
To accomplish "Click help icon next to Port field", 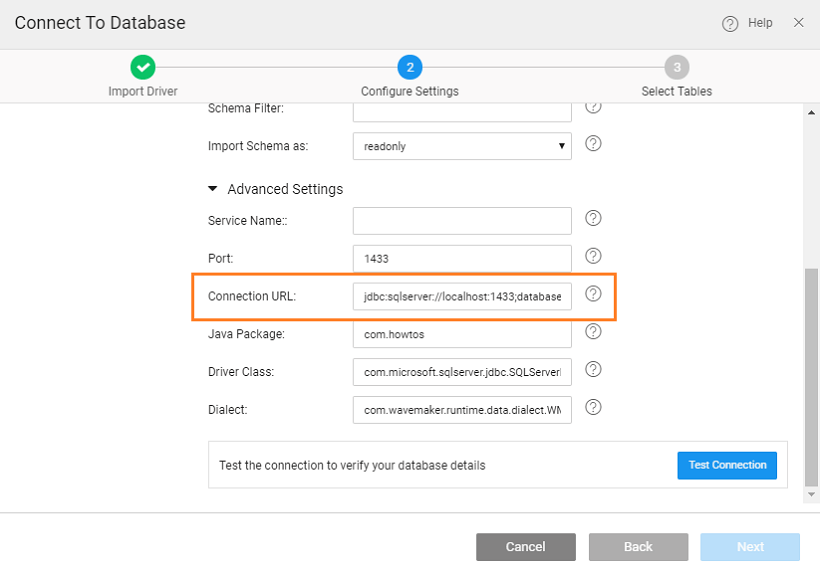I will 593,256.
